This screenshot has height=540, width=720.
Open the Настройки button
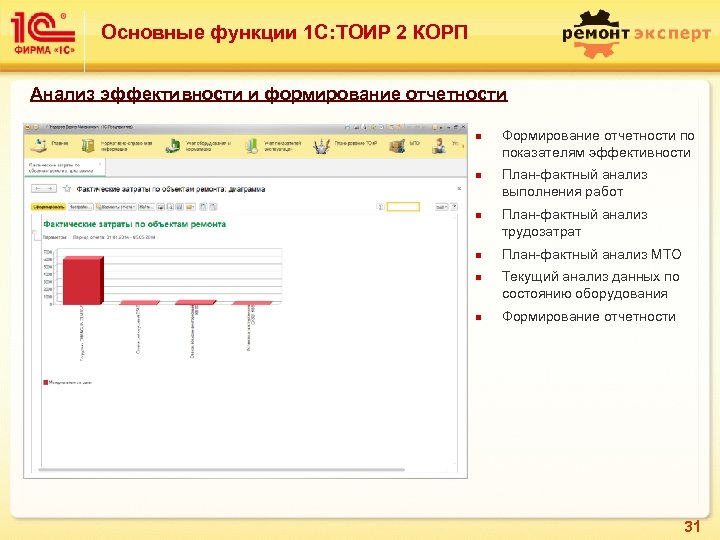tap(81, 207)
